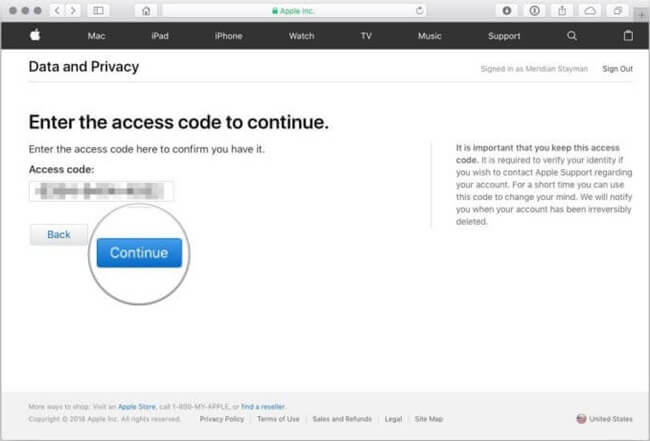Image resolution: width=650 pixels, height=441 pixels.
Task: Go forward with Safari's forward arrow
Action: coord(73,11)
